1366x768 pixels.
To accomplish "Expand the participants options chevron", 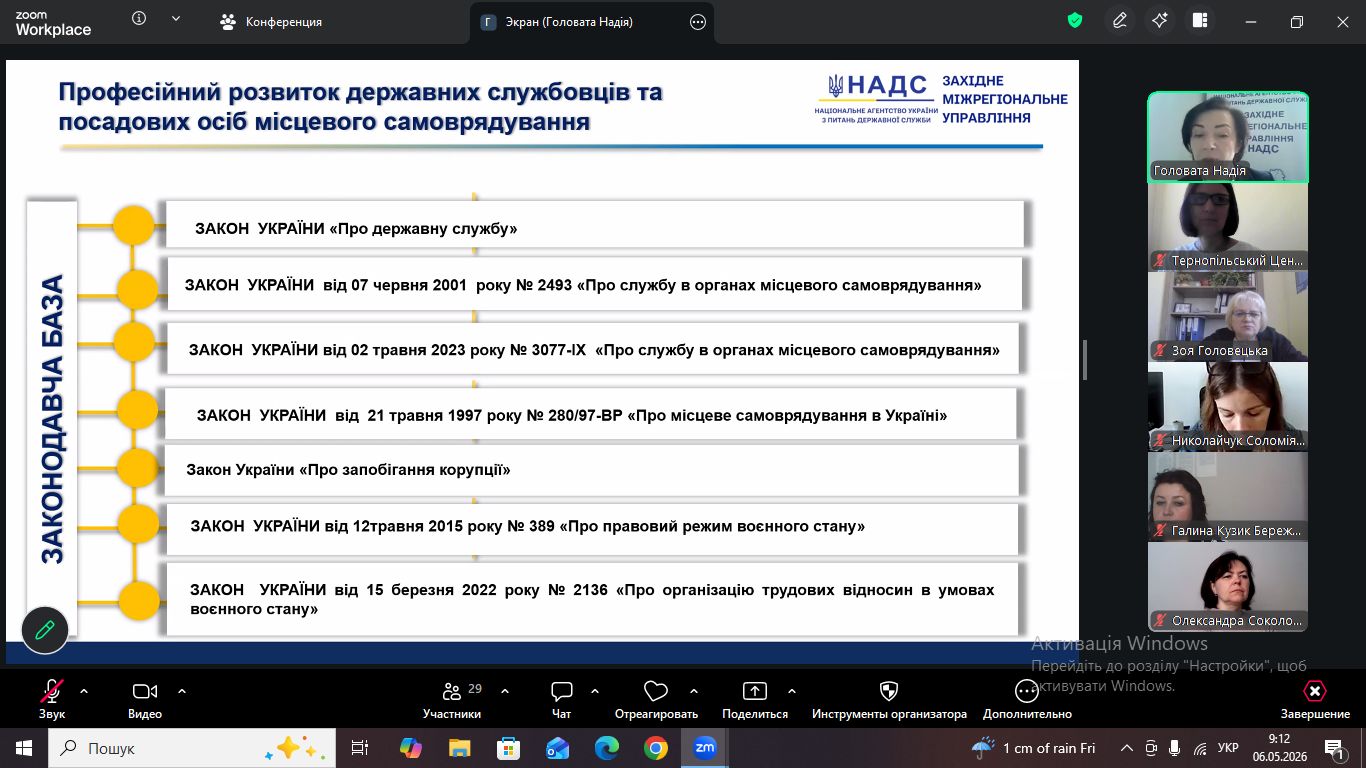I will (504, 691).
